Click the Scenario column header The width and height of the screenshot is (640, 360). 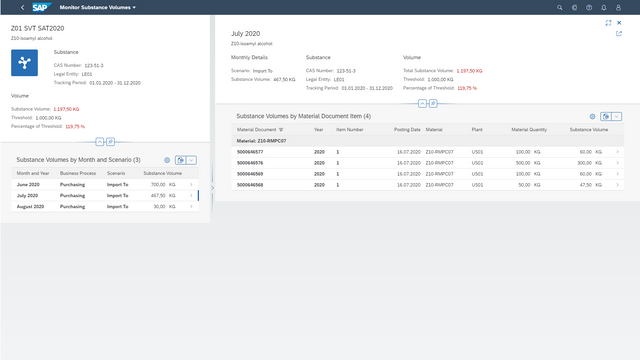(116, 173)
